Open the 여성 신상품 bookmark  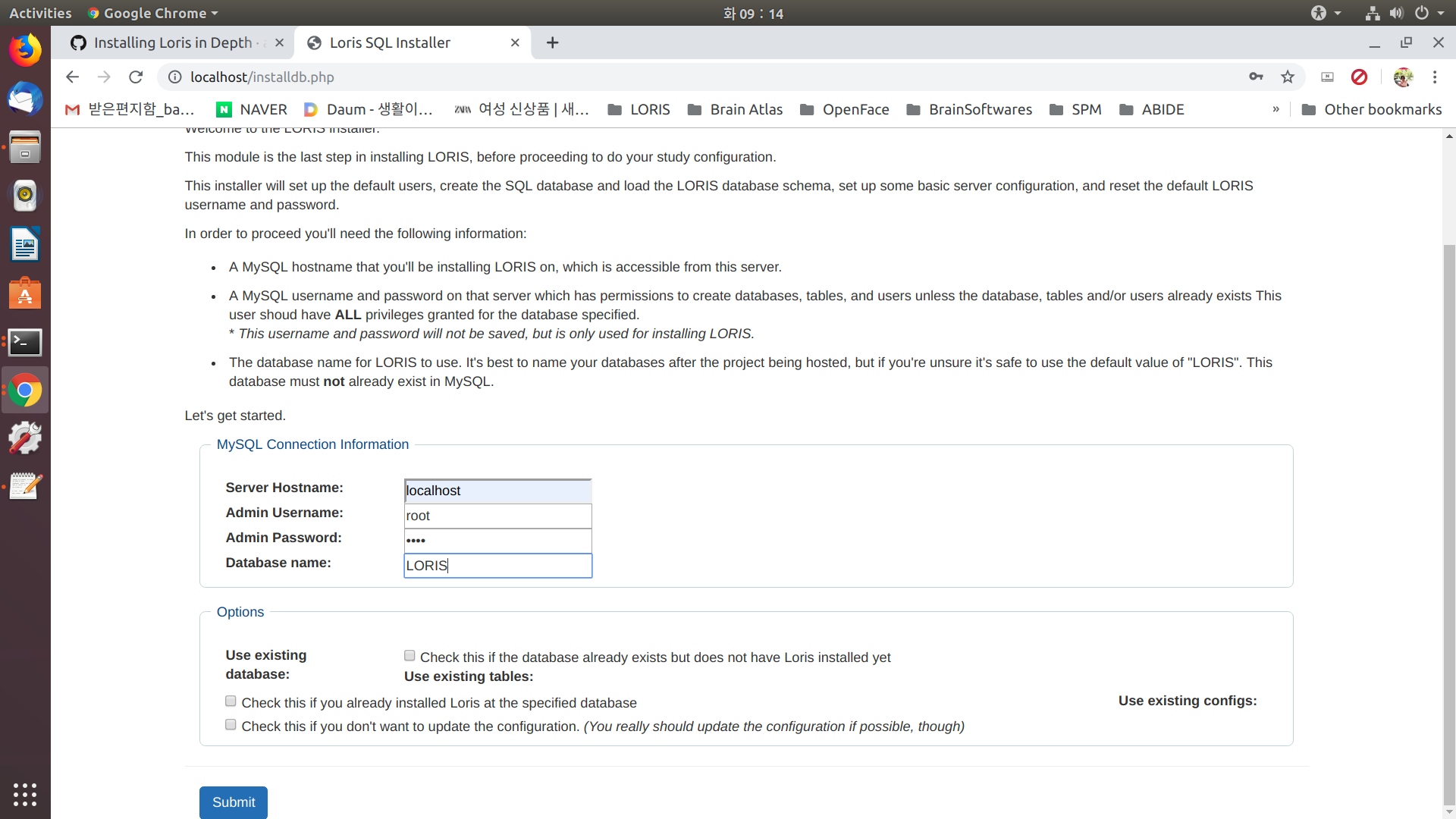(522, 109)
